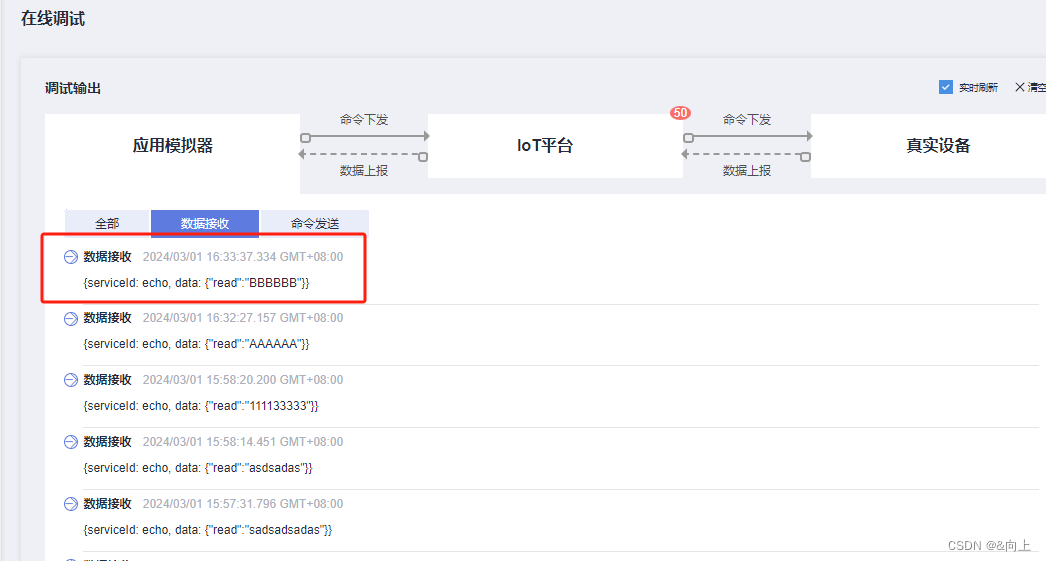This screenshot has height=561, width=1046.
Task: Click the payload text containing 111133333
Action: click(201, 406)
